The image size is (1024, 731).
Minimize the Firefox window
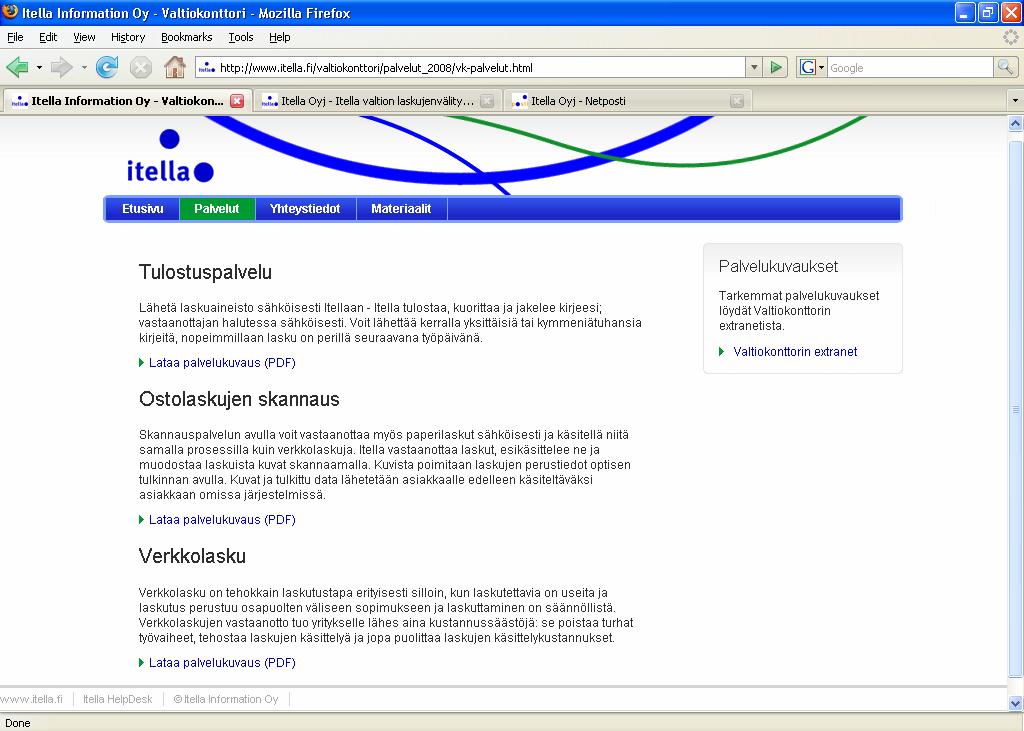[965, 12]
